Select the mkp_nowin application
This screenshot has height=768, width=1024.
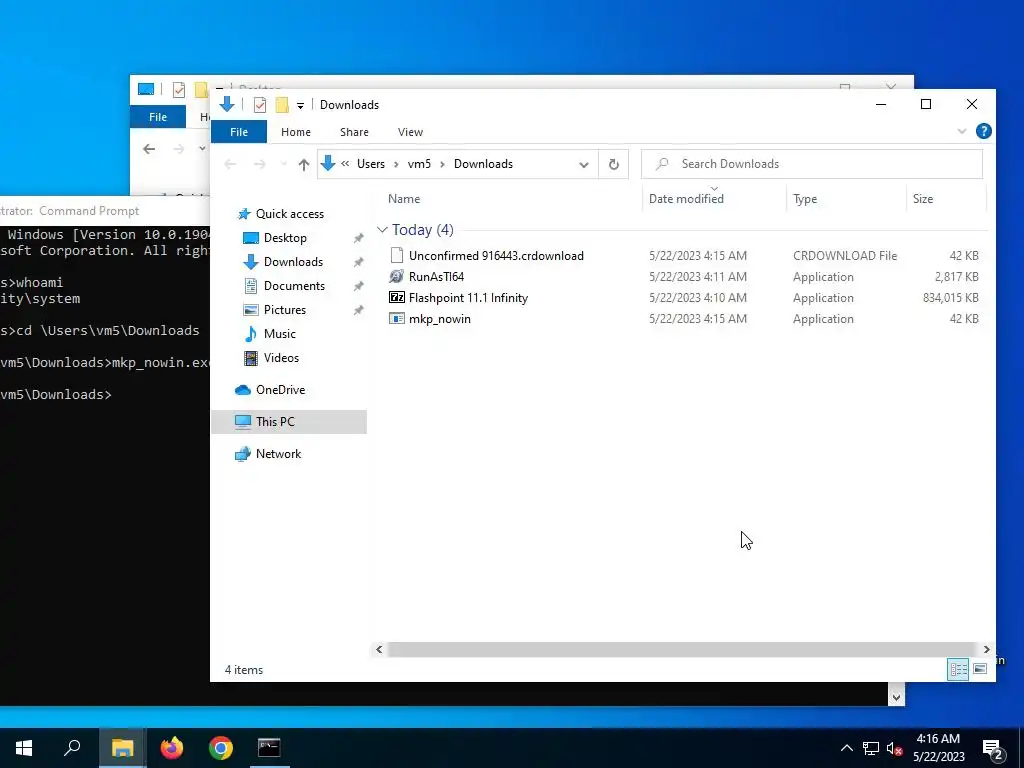pyautogui.click(x=440, y=319)
